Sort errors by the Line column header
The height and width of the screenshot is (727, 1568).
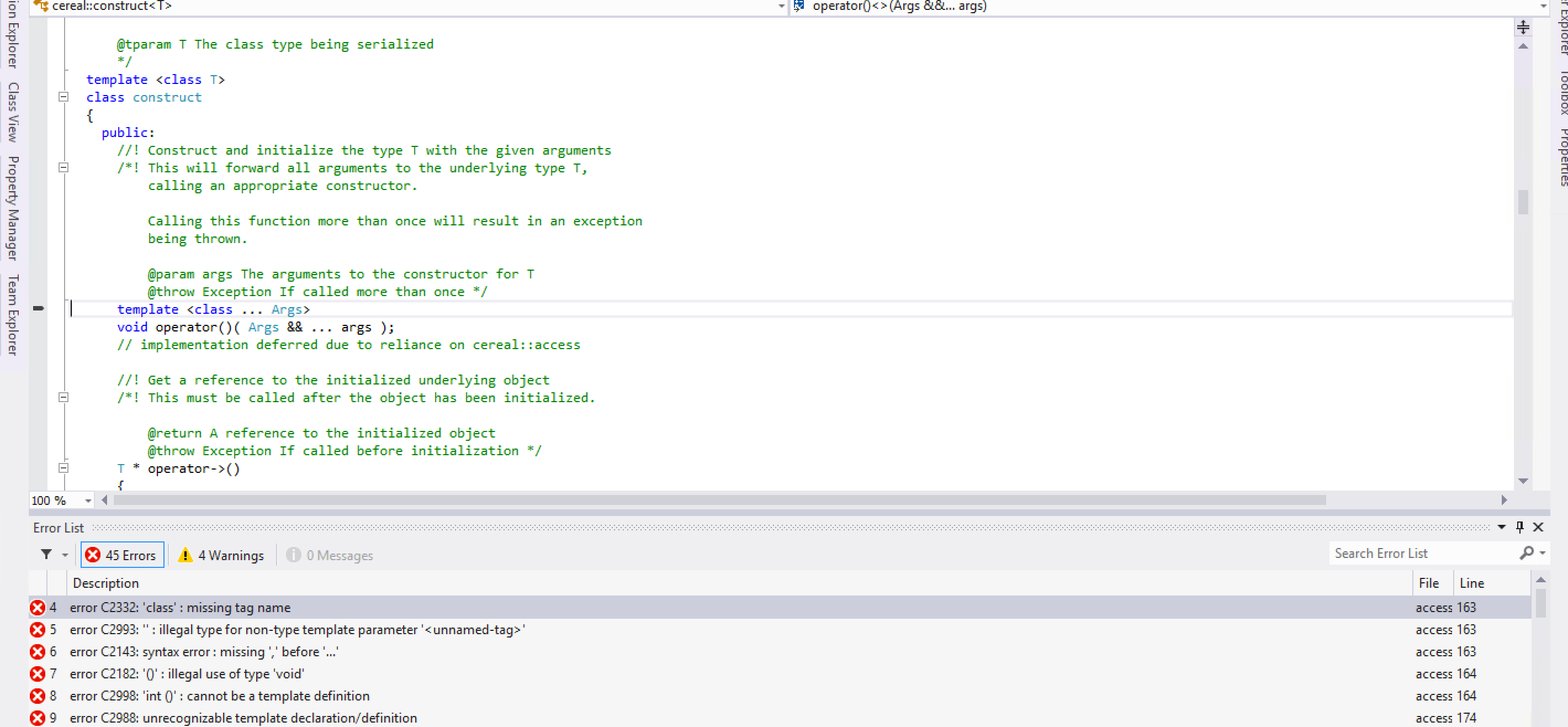click(x=1472, y=583)
